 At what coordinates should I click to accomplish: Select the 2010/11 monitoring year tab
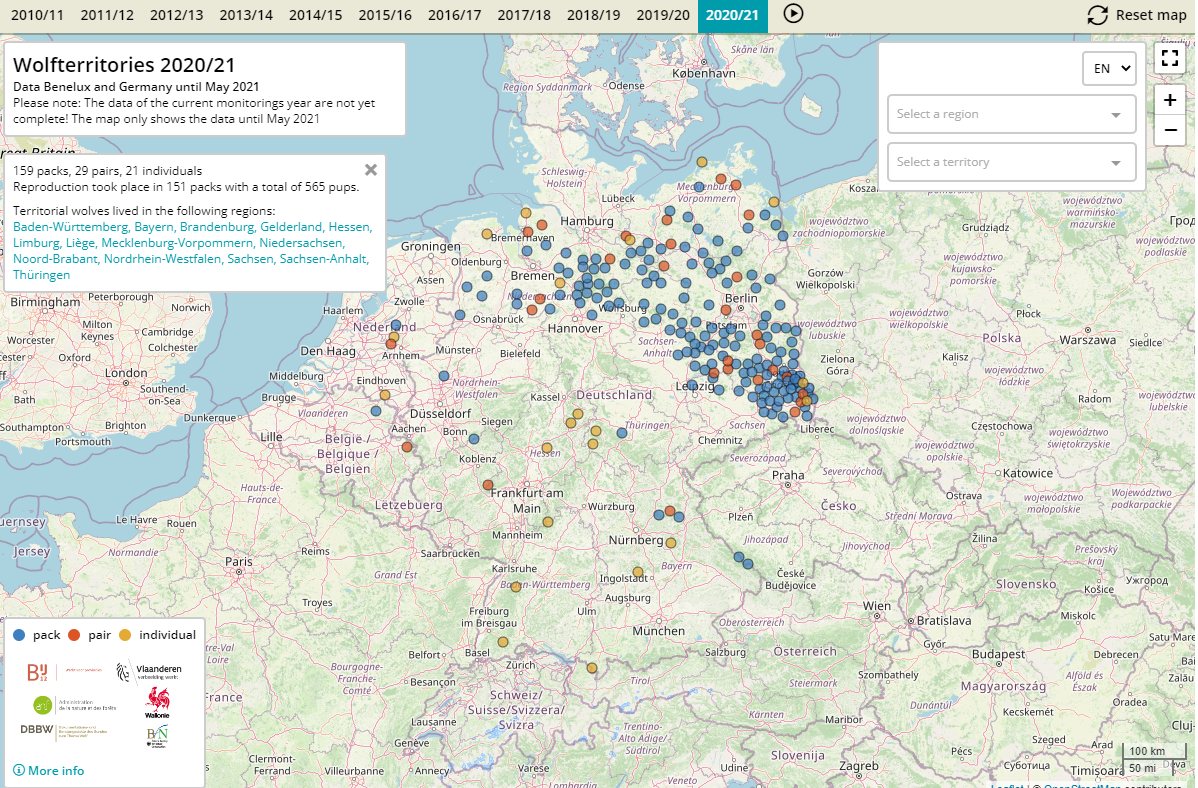click(x=38, y=15)
